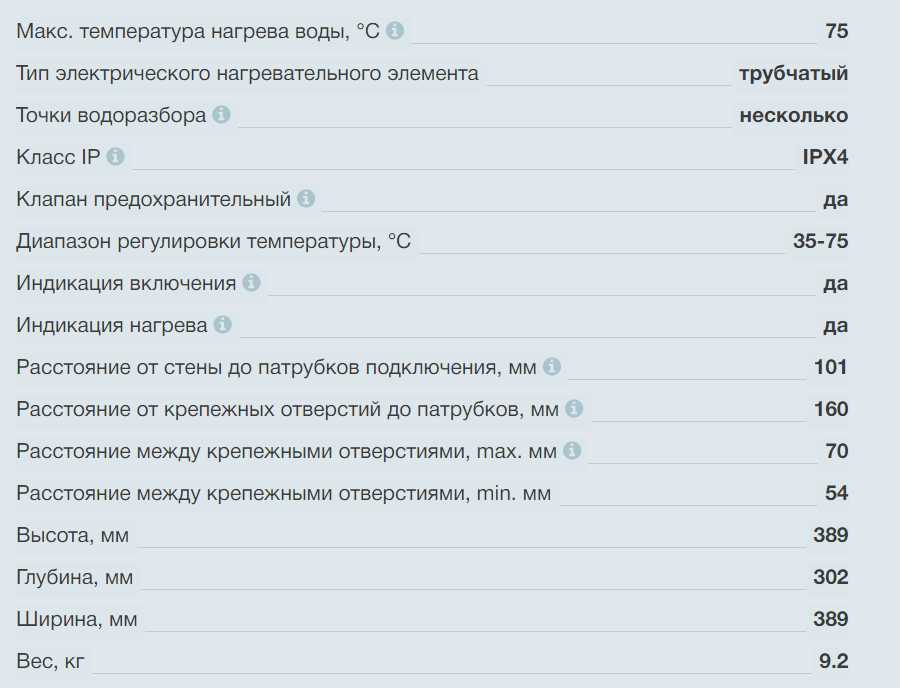Click the Диапазон регулировки температуры label
This screenshot has width=900, height=688.
pyautogui.click(x=213, y=241)
